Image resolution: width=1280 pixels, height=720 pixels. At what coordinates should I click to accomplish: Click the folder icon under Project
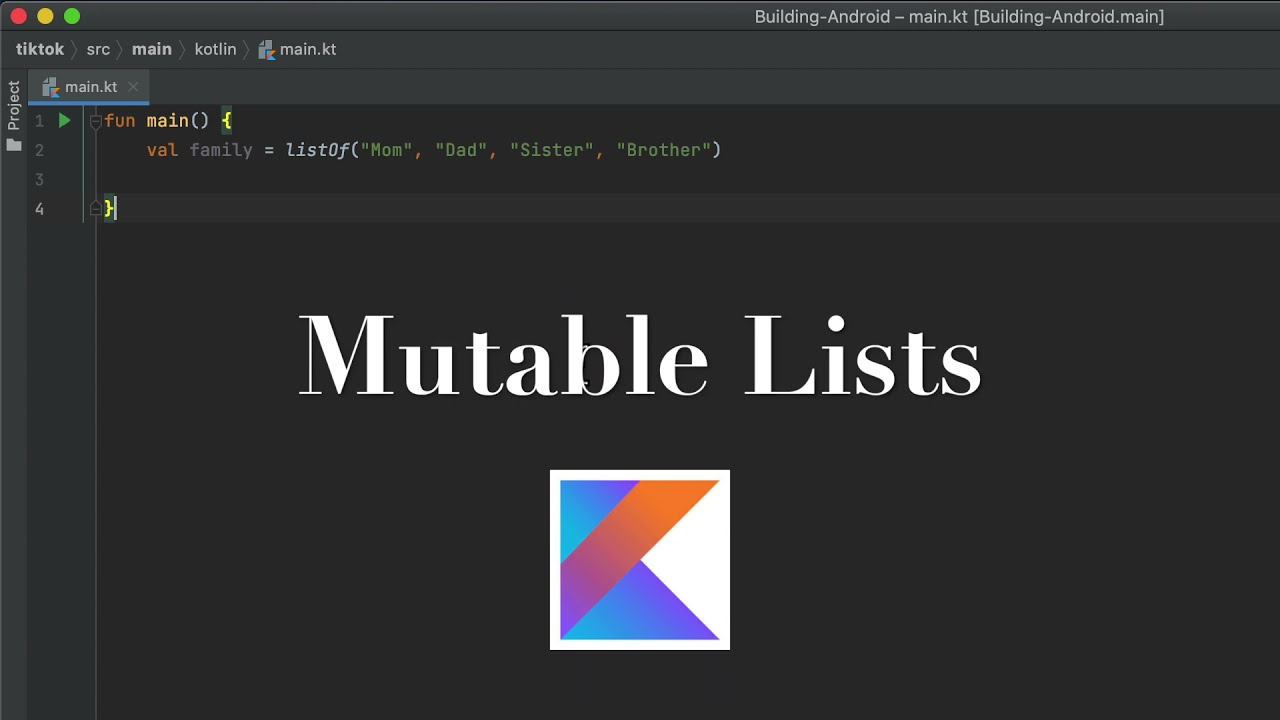tap(14, 145)
